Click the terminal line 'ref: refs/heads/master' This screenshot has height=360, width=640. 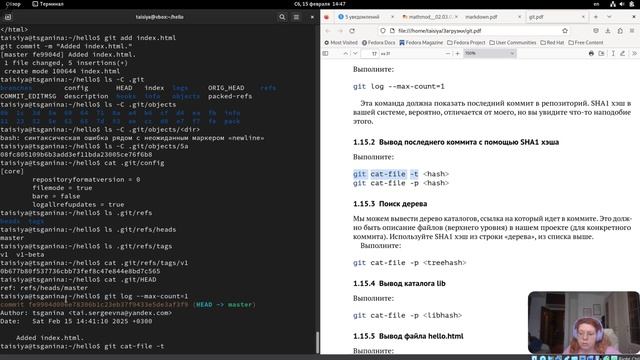point(44,288)
